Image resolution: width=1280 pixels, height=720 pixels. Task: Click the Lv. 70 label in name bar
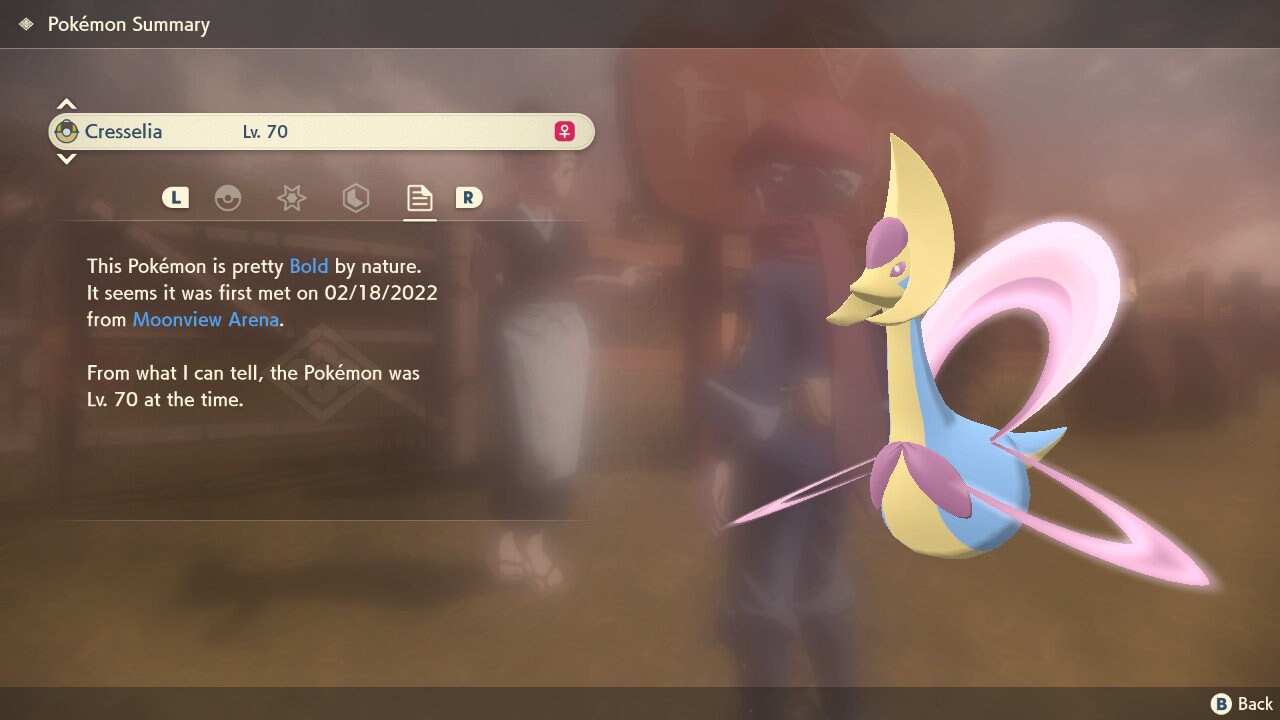tap(265, 131)
